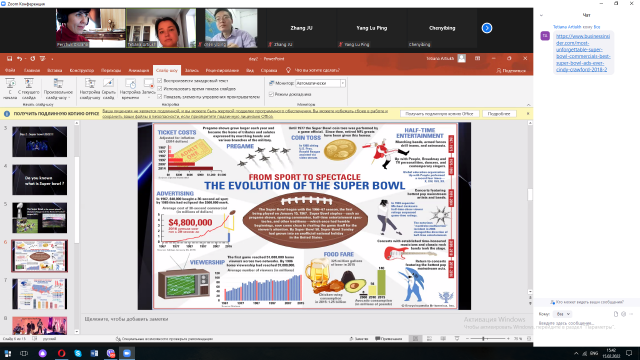Switch to the Рецензирование ribbon tab

[x=222, y=71]
